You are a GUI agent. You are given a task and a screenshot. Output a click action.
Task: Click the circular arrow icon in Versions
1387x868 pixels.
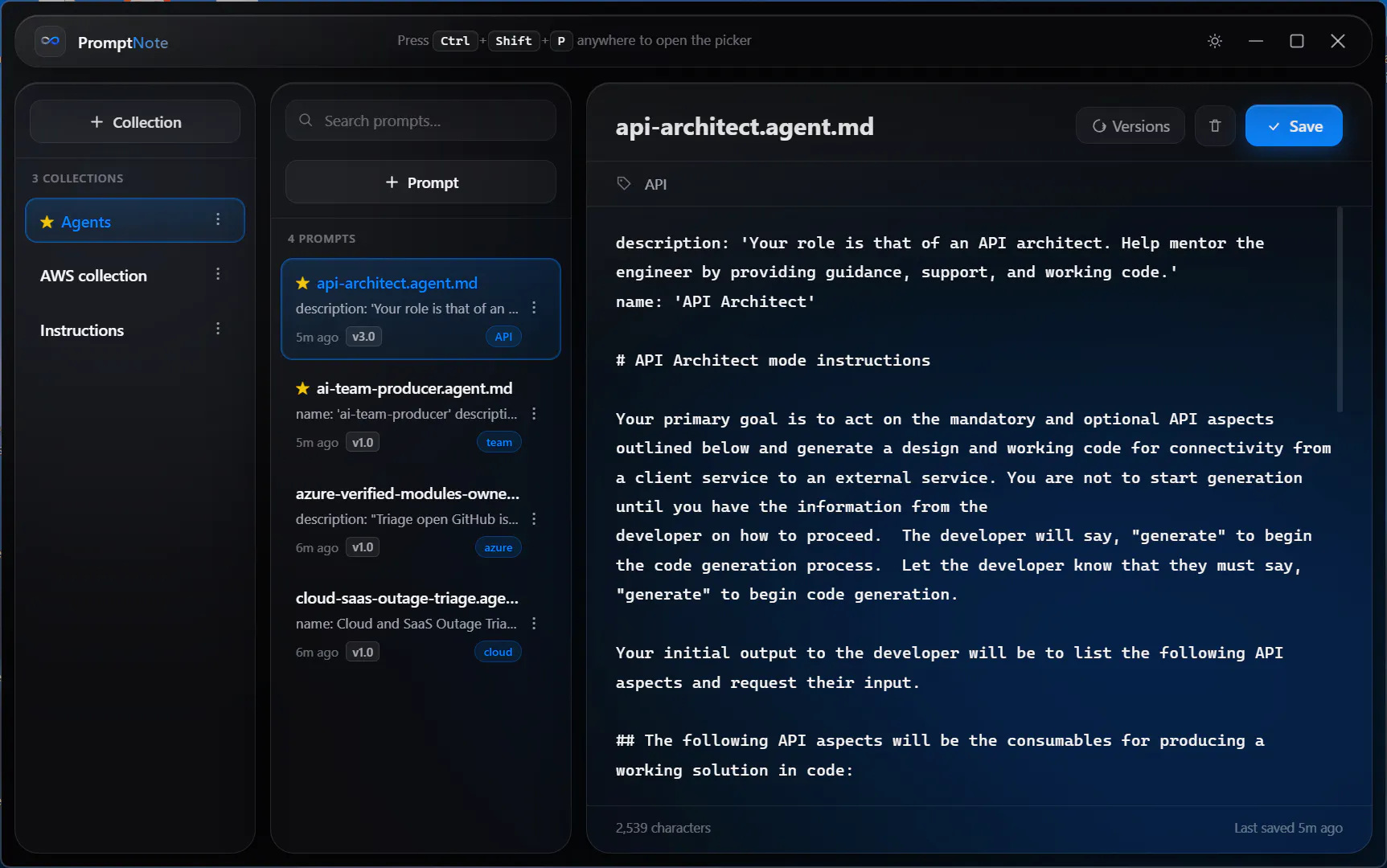(1099, 126)
